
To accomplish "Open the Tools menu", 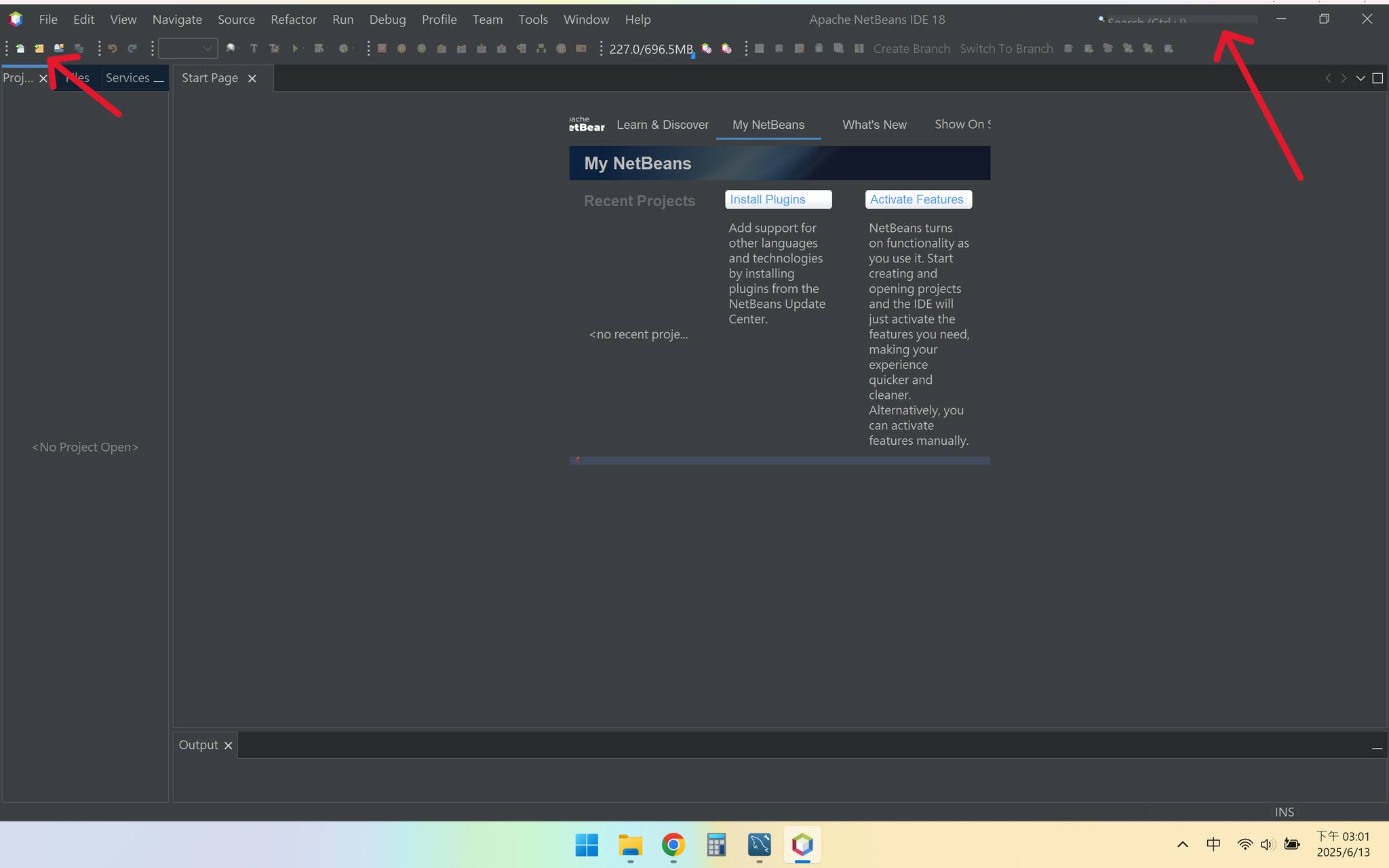I will point(533,20).
